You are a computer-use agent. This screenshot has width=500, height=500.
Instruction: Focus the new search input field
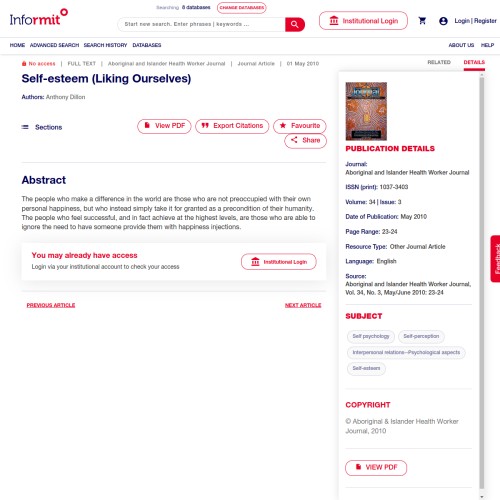tap(202, 24)
